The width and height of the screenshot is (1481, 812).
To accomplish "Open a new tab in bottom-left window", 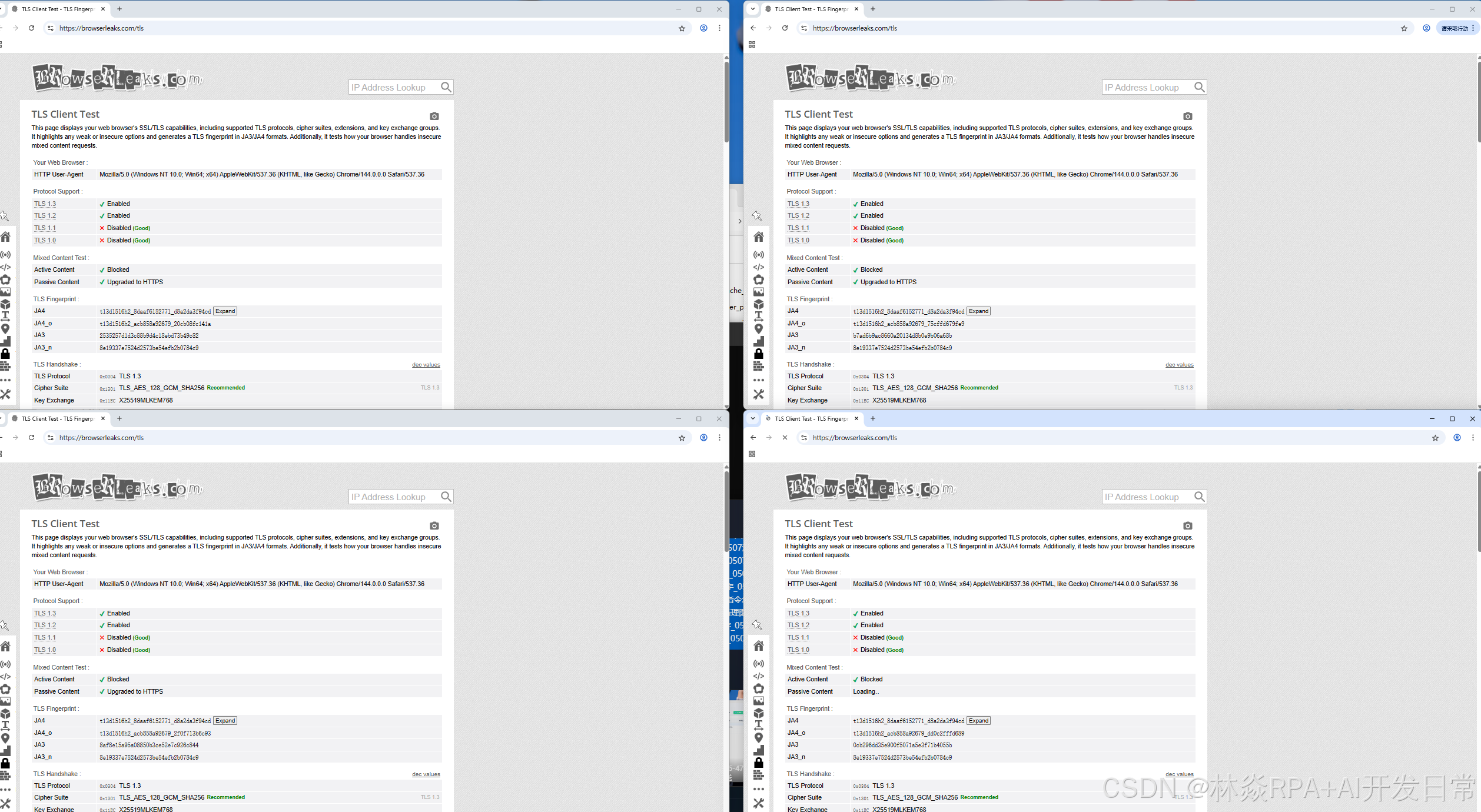I will tap(119, 418).
